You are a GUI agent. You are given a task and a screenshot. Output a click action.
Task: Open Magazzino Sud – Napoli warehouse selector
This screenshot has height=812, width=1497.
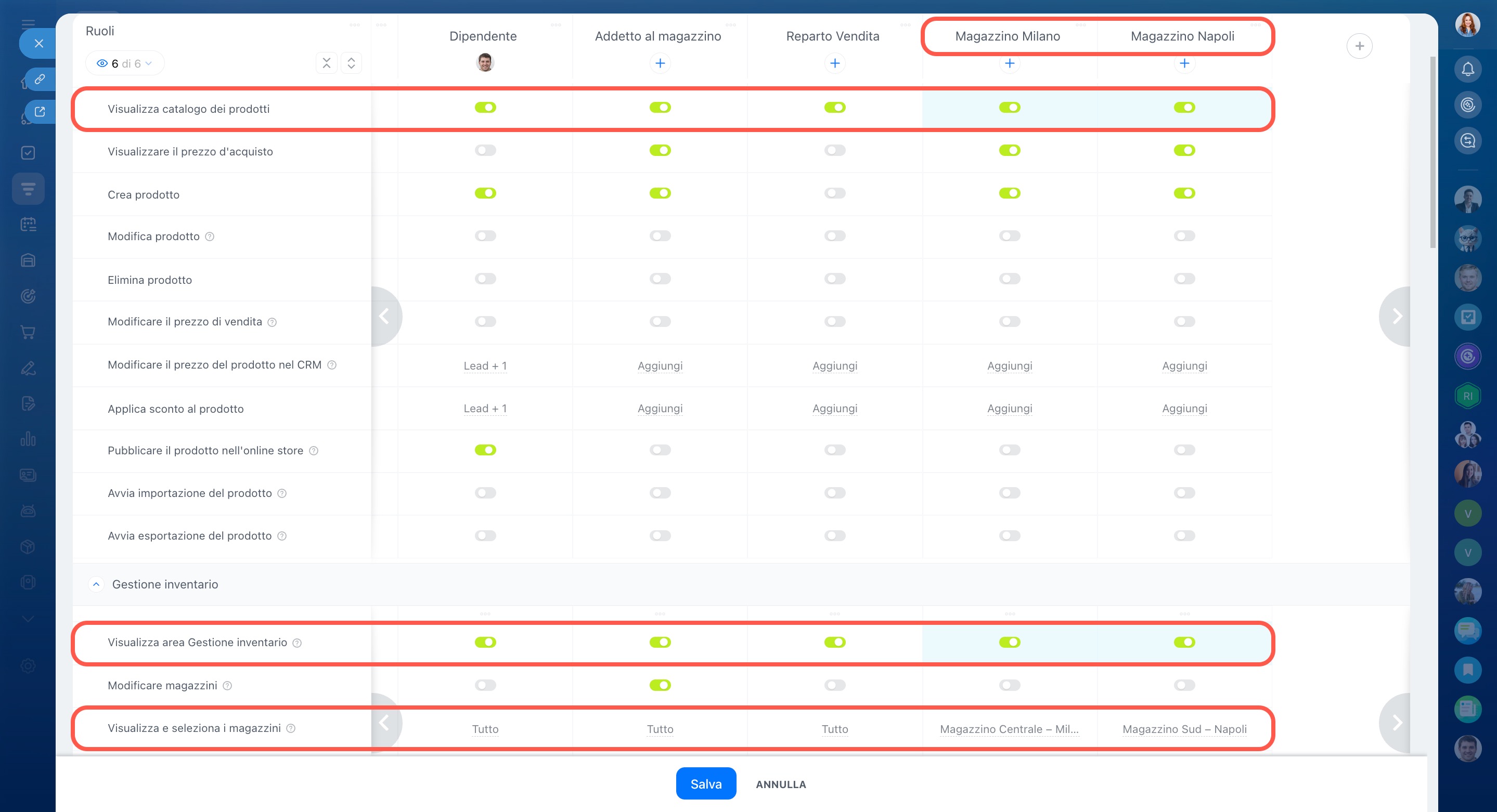point(1184,729)
